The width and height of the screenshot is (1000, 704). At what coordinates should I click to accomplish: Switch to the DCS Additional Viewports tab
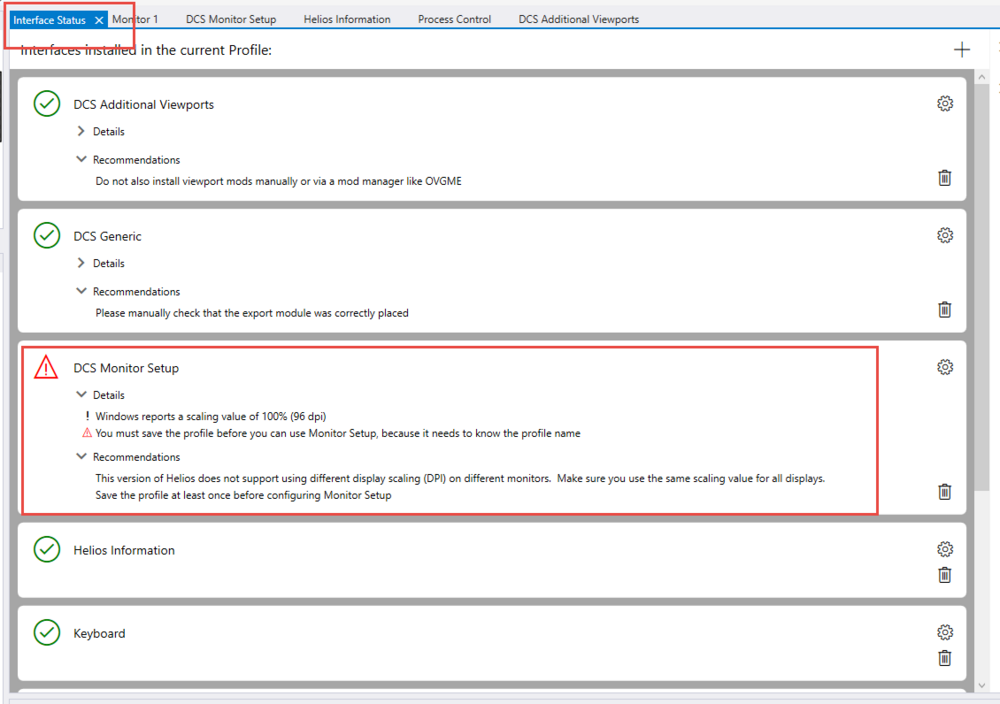tap(578, 19)
